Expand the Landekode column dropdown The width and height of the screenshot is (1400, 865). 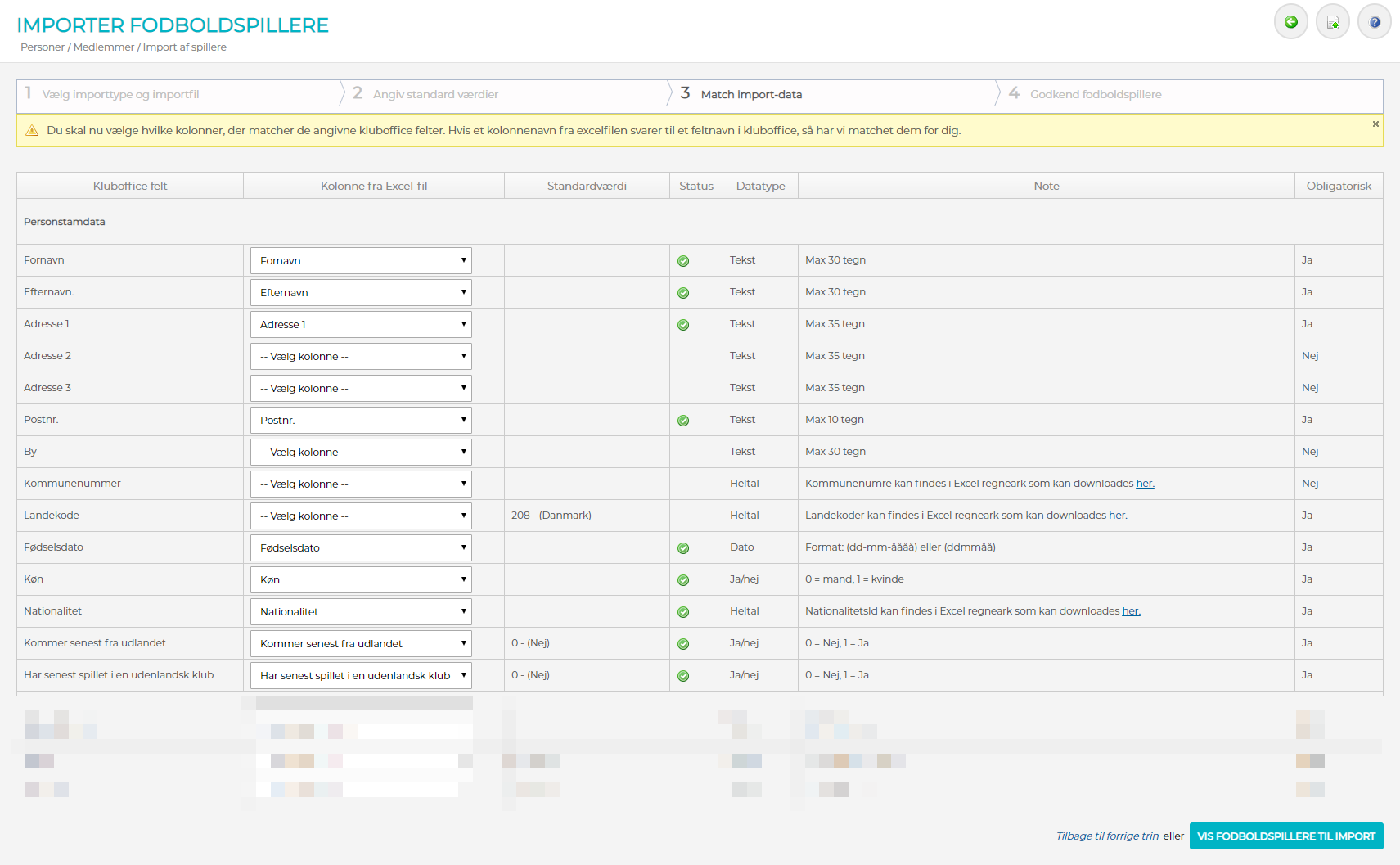(x=361, y=516)
